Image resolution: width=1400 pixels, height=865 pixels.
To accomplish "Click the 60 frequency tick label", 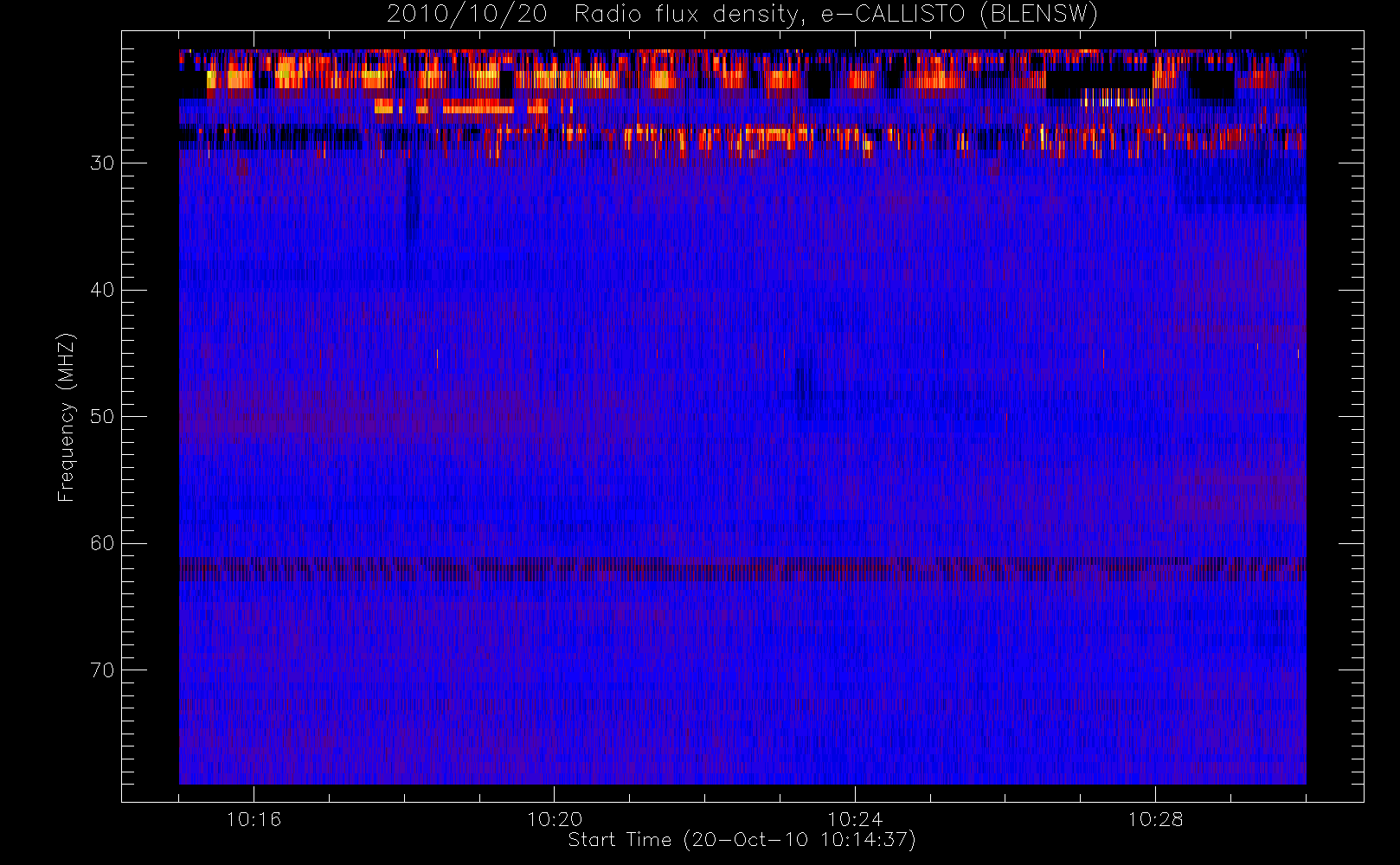I will coord(102,543).
